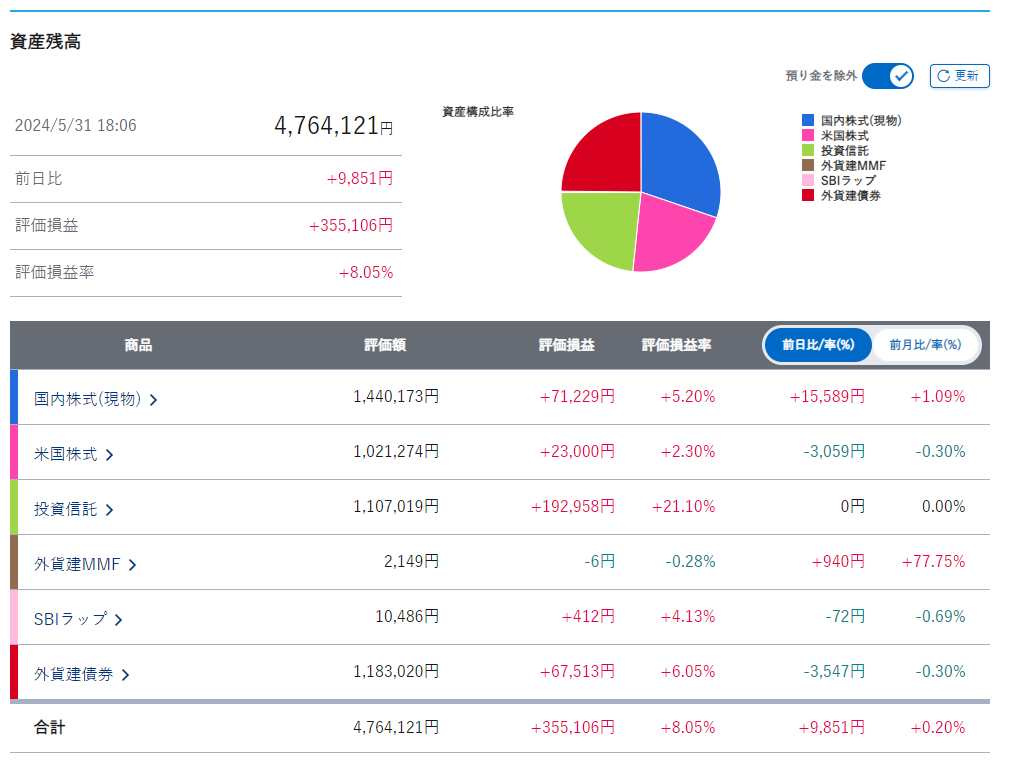Open the chevron next to 投資信託
1011x770 pixels.
pyautogui.click(x=109, y=510)
